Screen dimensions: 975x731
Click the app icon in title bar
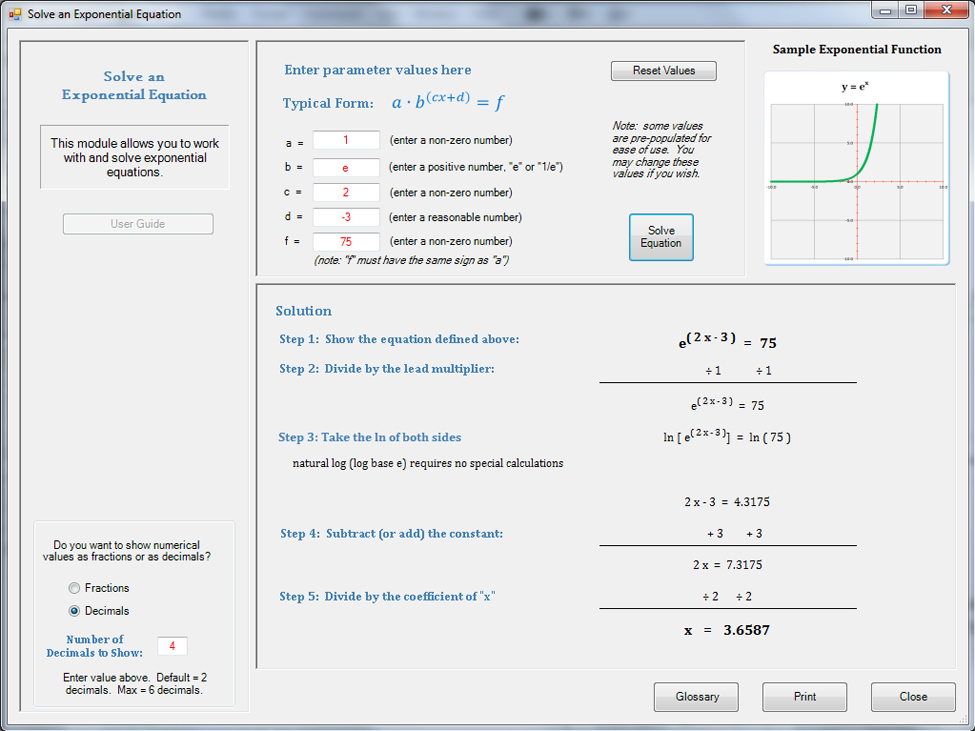point(14,14)
